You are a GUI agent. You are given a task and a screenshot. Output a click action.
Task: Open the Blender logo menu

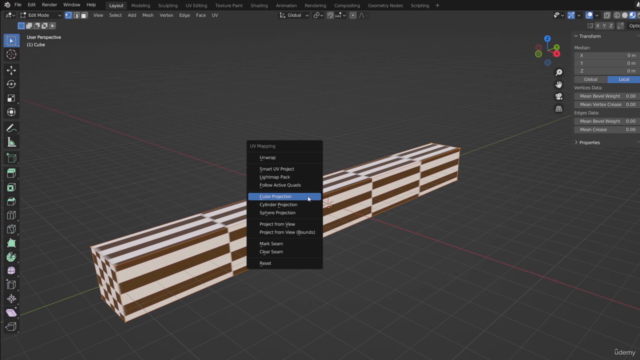tap(7, 5)
